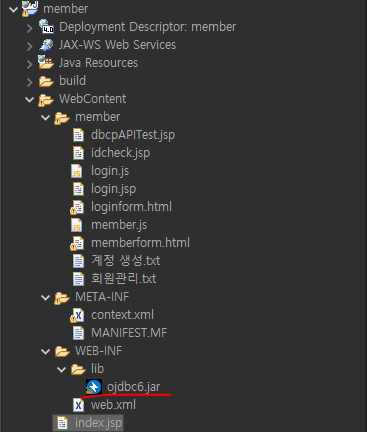Collapse the WEB-INF folder
The width and height of the screenshot is (367, 432).
46,351
